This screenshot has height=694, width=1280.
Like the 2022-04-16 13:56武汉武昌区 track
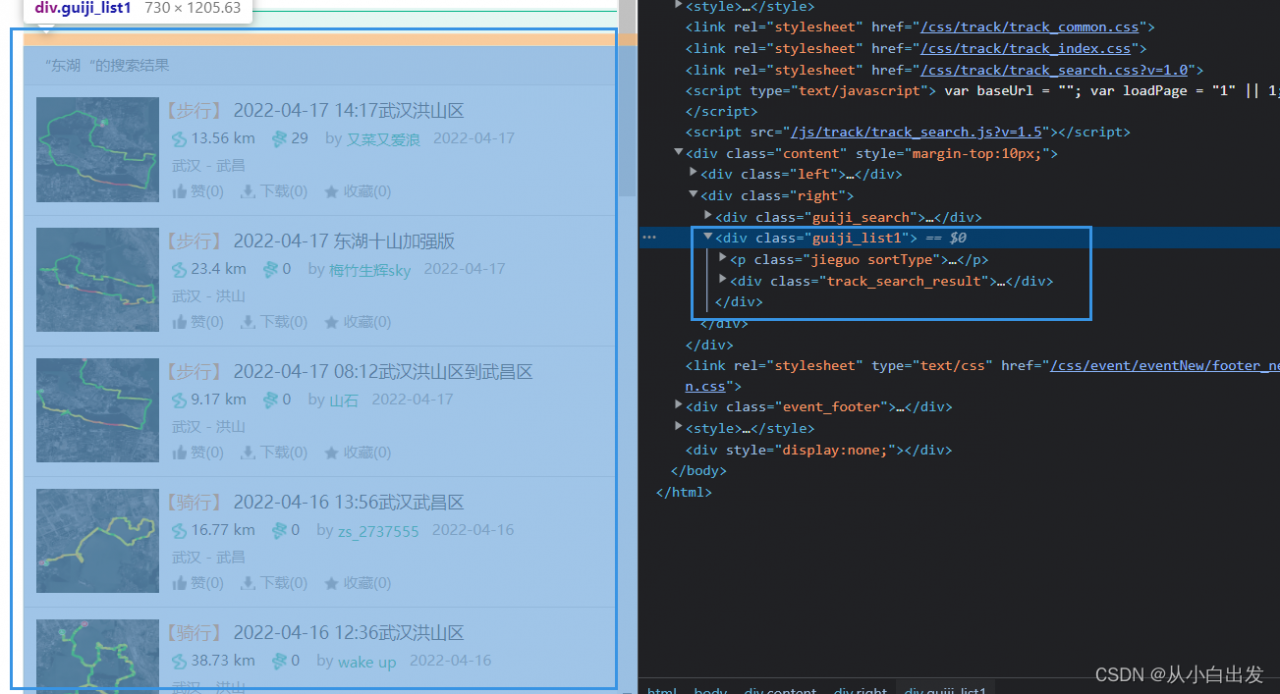pyautogui.click(x=180, y=583)
